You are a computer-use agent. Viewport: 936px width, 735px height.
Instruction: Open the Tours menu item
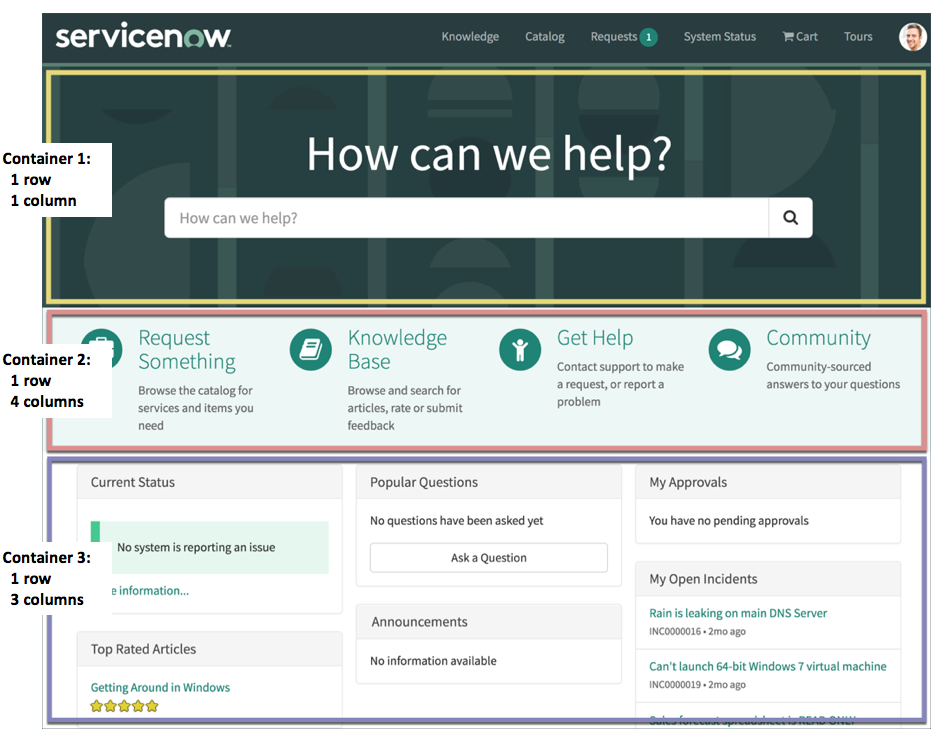[x=857, y=36]
